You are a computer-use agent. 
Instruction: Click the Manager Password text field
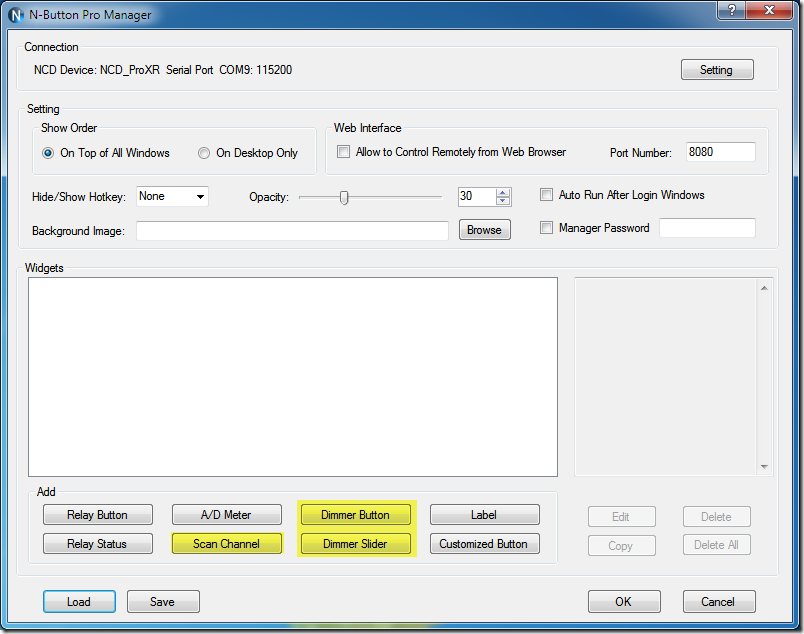click(707, 228)
